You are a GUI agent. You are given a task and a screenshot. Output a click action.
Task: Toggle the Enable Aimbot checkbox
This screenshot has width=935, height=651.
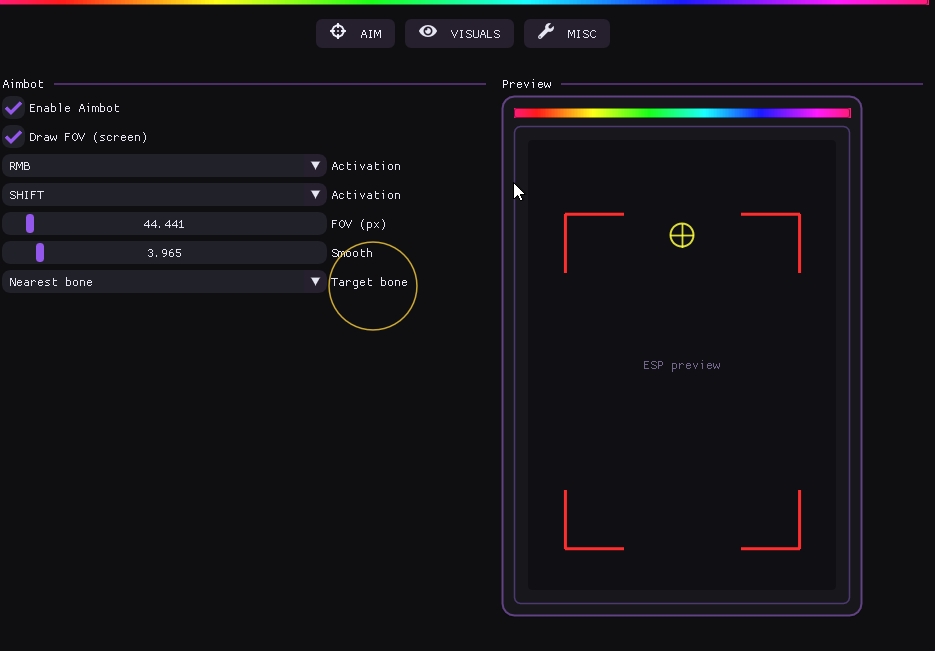pyautogui.click(x=14, y=108)
